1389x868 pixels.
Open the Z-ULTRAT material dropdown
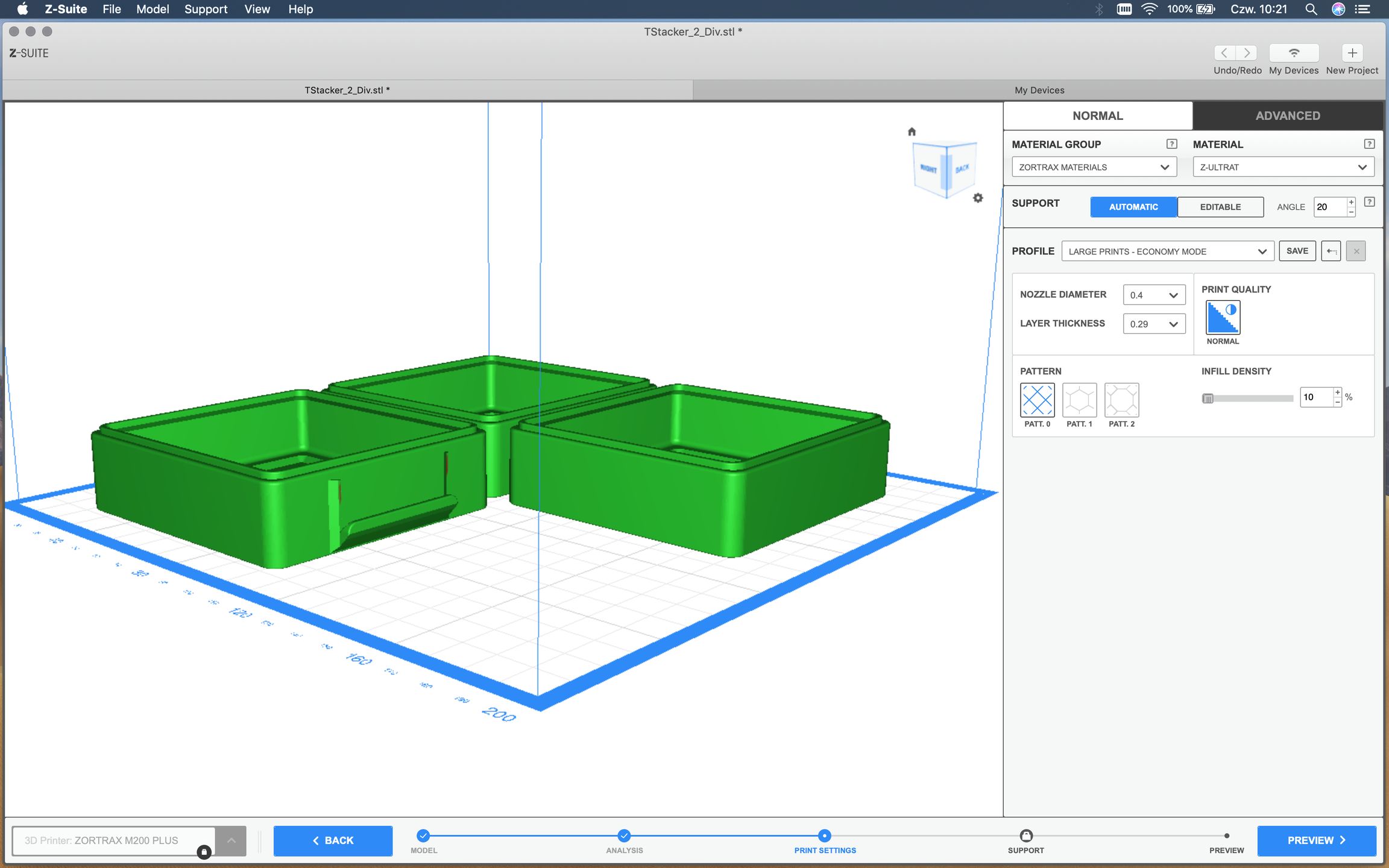point(1283,167)
